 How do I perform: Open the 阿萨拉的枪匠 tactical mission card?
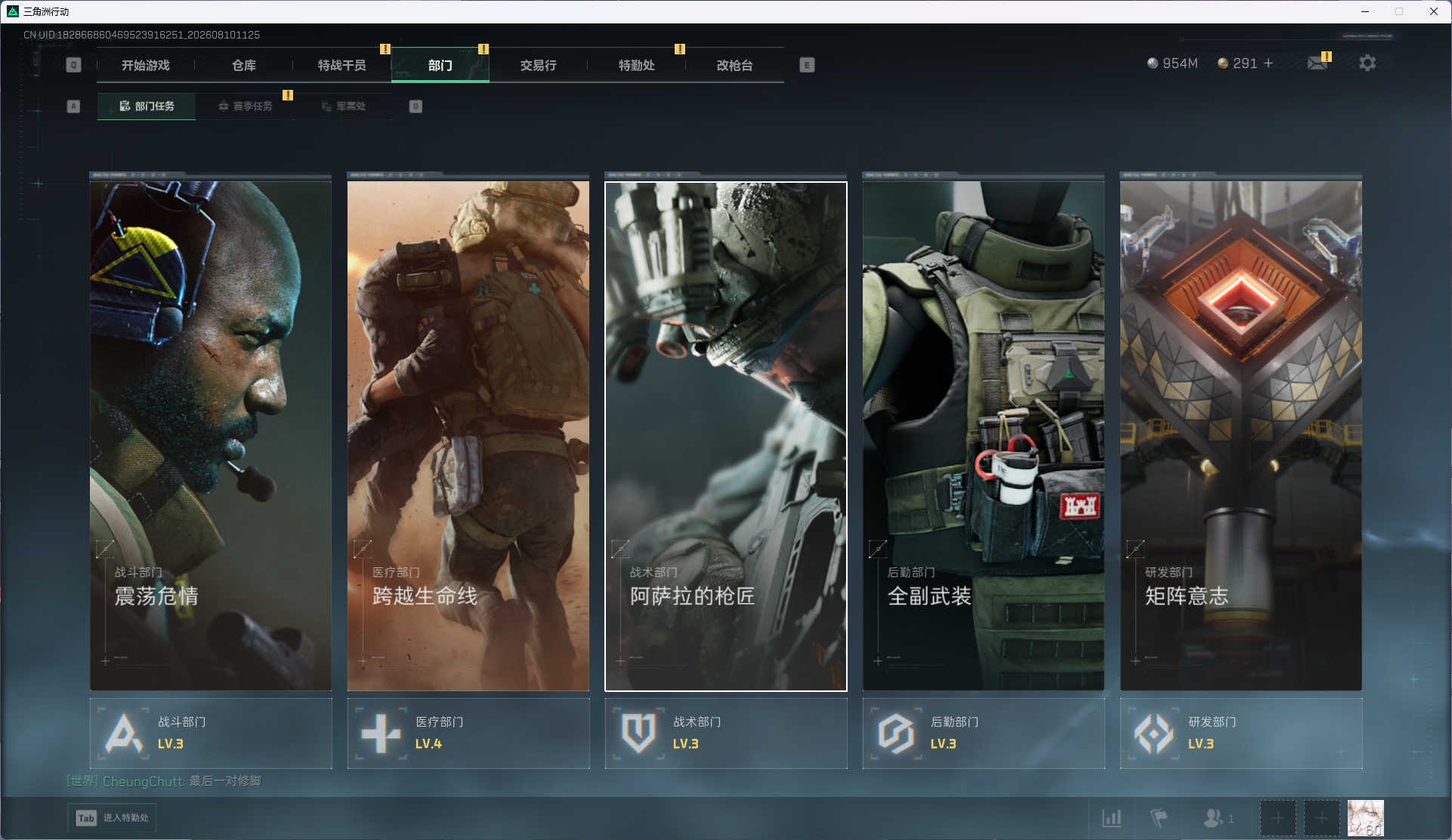(726, 436)
